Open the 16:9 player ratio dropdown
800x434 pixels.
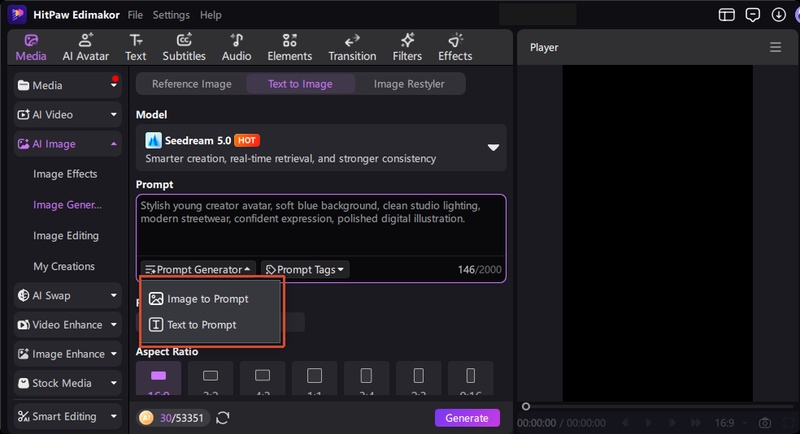click(730, 423)
